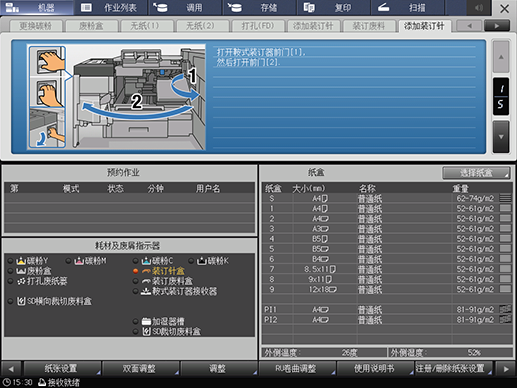Open the 机器 (Machine) screen tab
Viewport: 517px width, 388px height.
coord(37,7)
